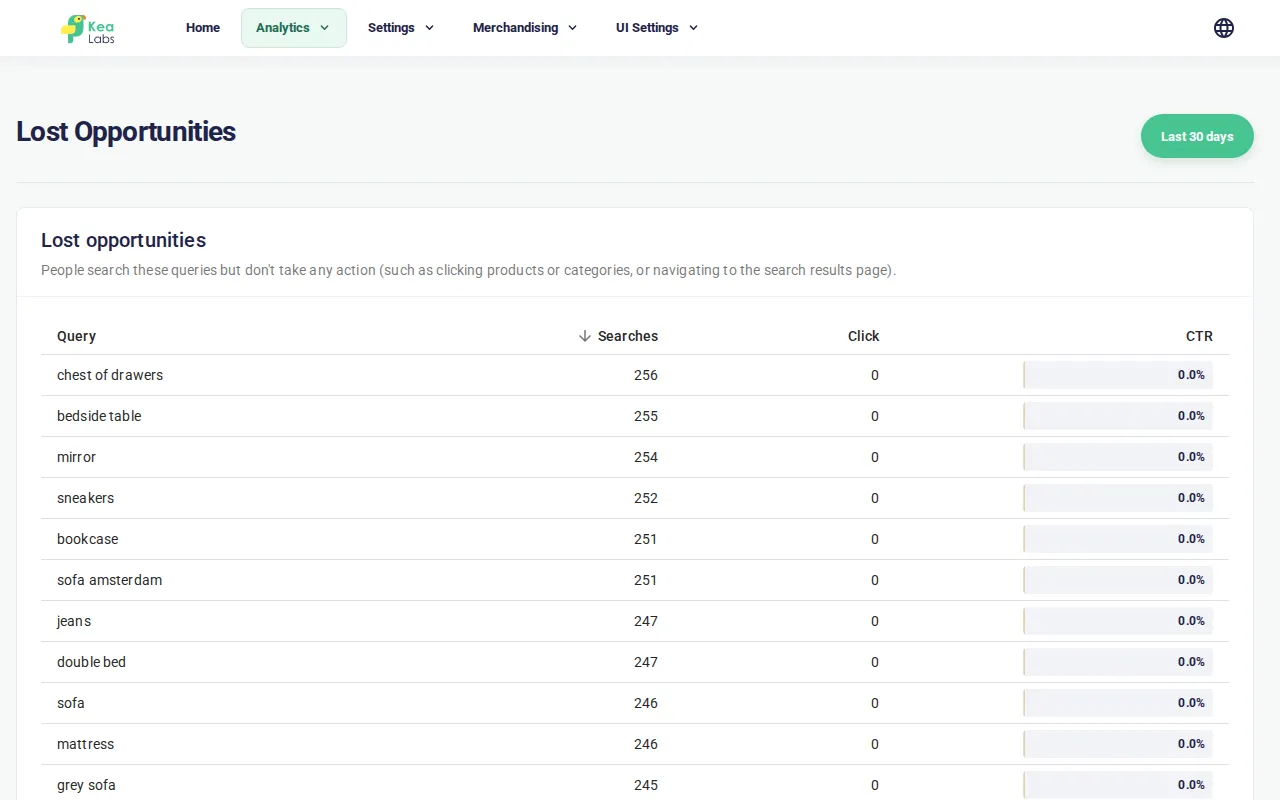Click the 245 searches value
The height and width of the screenshot is (800, 1280).
[646, 785]
